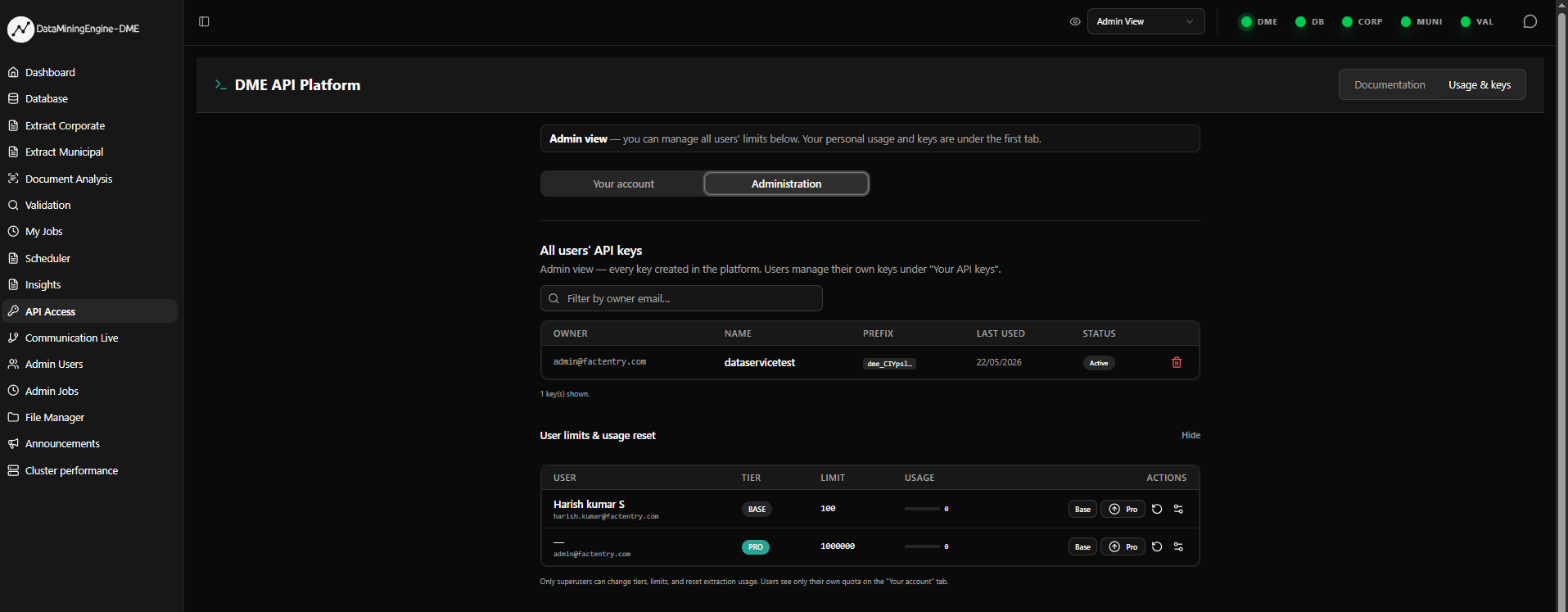Click the dataservicetest key name
1568x612 pixels.
[759, 362]
